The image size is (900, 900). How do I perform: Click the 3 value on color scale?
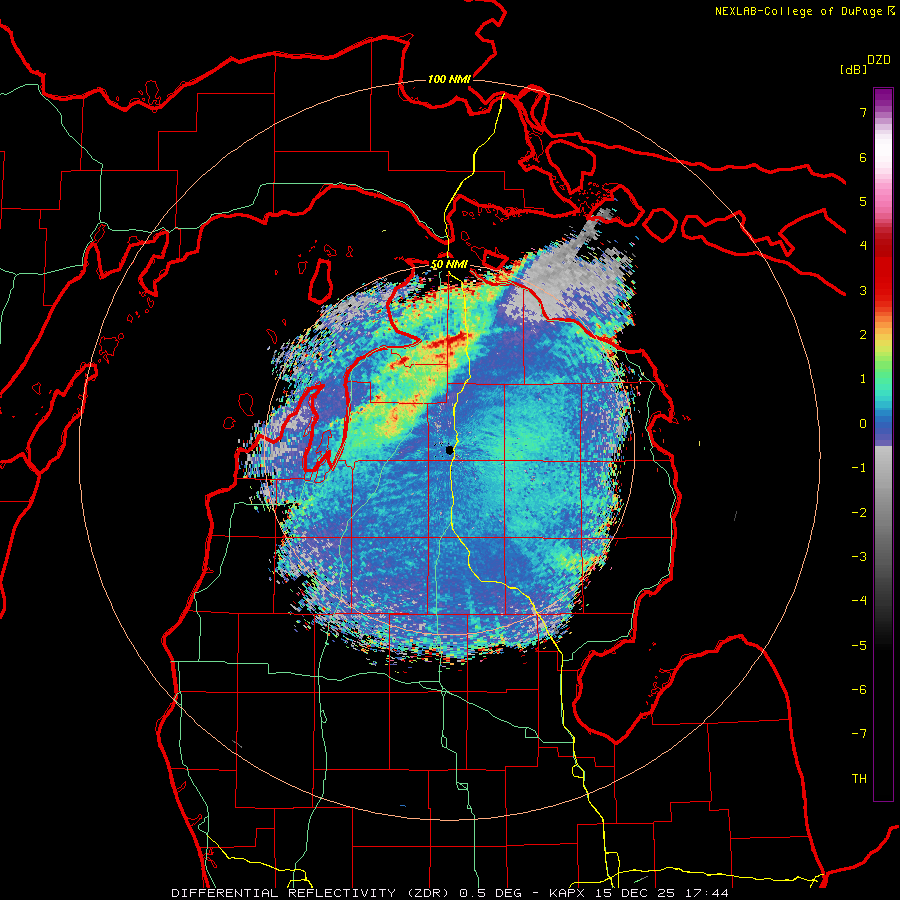tap(863, 290)
